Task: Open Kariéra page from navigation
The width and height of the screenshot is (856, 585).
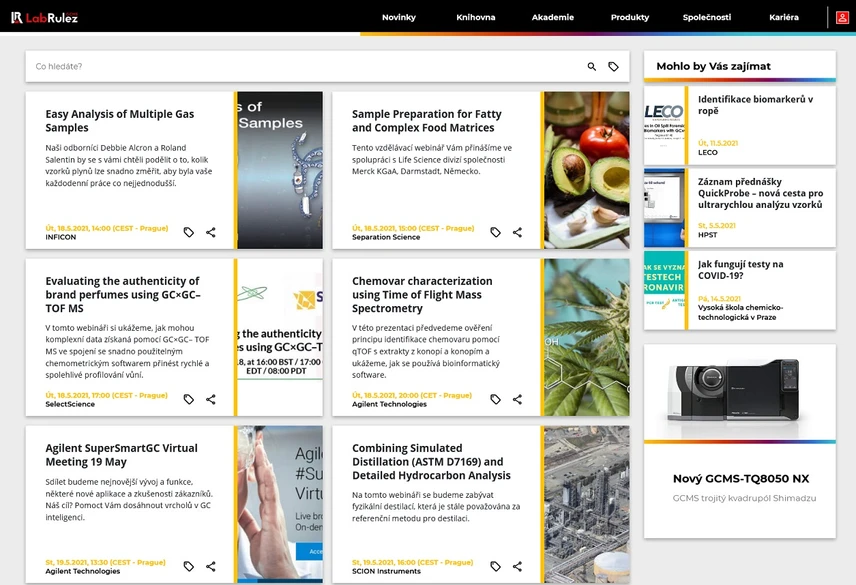Action: [x=784, y=17]
